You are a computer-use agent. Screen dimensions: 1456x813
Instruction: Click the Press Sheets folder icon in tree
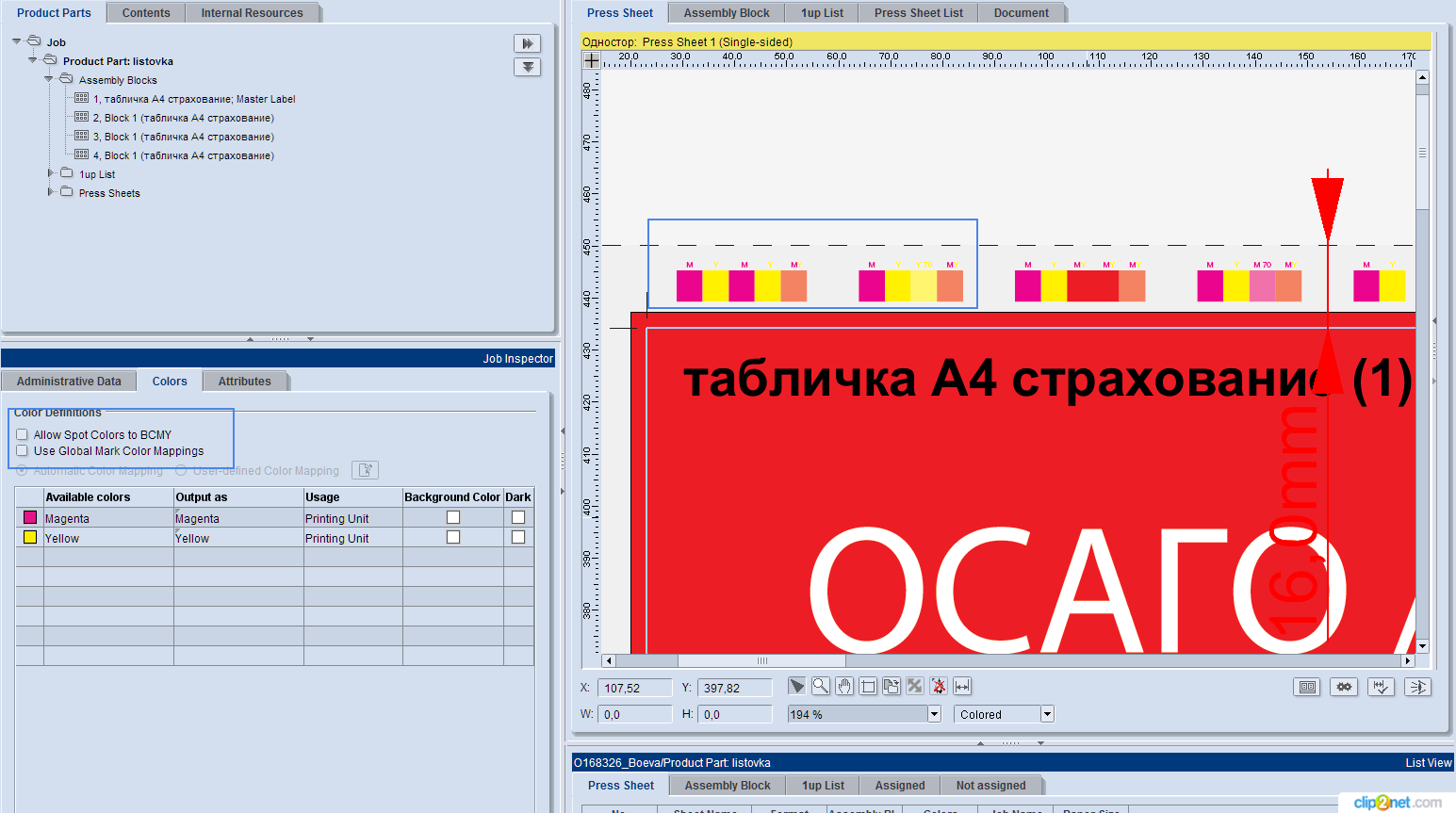pos(66,192)
